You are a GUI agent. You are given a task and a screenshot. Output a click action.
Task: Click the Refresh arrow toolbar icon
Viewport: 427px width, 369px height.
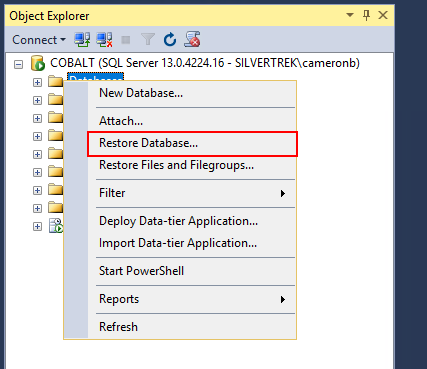170,40
